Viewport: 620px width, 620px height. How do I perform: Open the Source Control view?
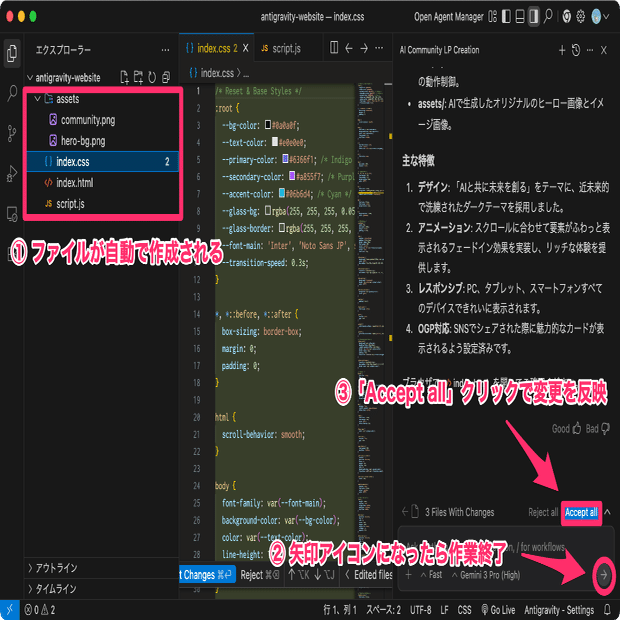pyautogui.click(x=12, y=133)
